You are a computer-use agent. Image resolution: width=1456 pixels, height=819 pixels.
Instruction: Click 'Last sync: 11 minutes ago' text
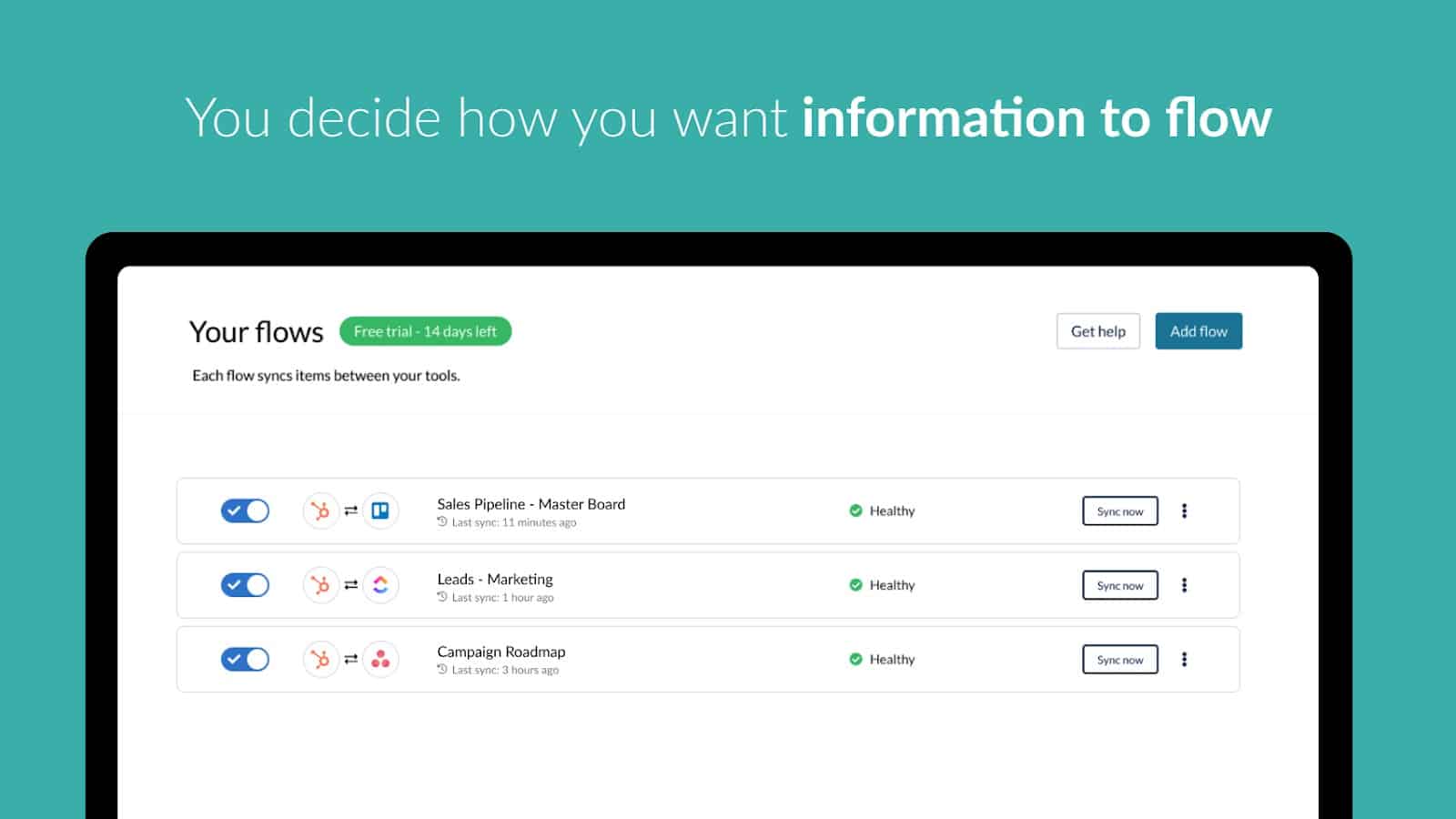pyautogui.click(x=514, y=522)
